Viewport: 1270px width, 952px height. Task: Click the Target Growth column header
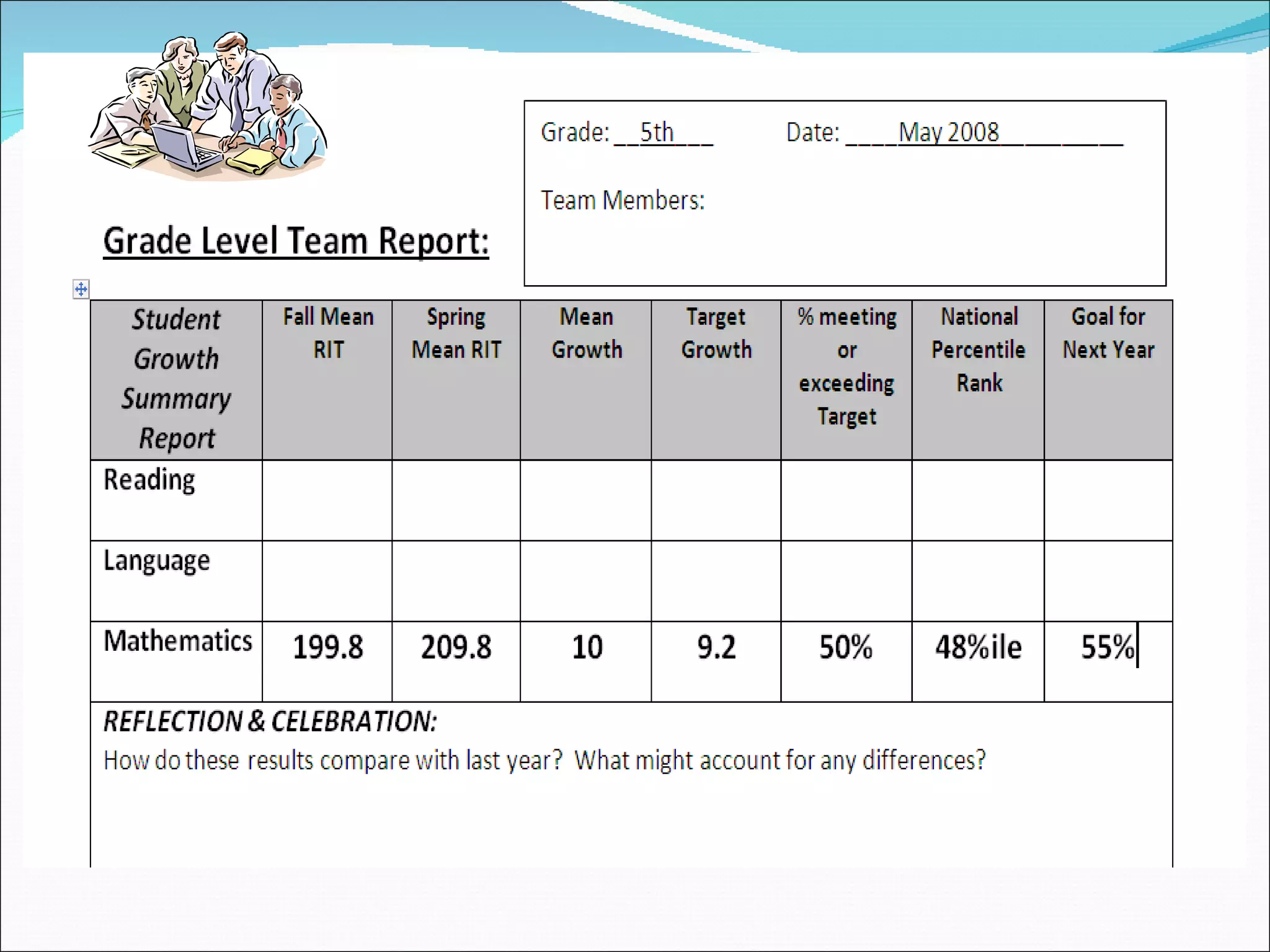point(716,333)
